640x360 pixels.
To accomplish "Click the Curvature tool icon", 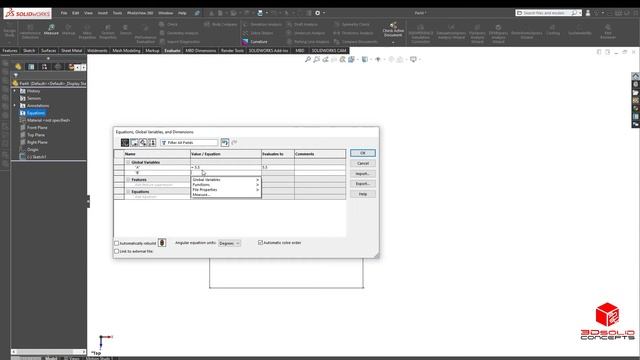I will 245,42.
